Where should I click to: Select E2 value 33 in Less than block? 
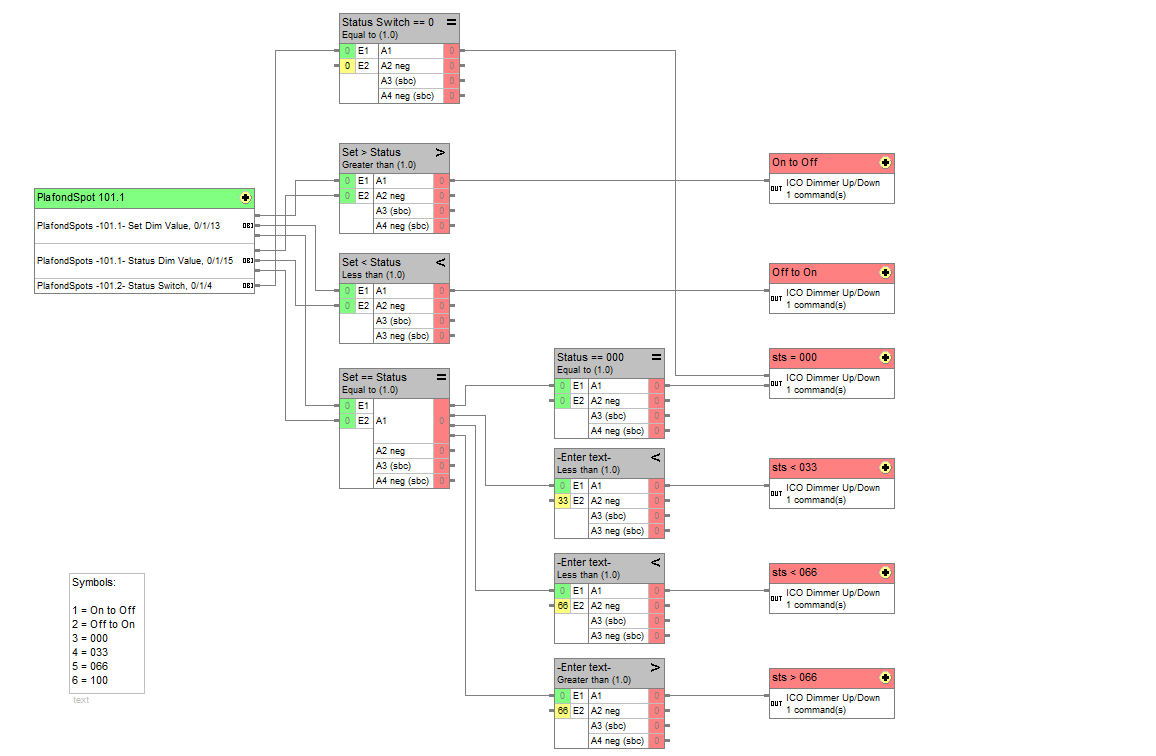tap(562, 501)
